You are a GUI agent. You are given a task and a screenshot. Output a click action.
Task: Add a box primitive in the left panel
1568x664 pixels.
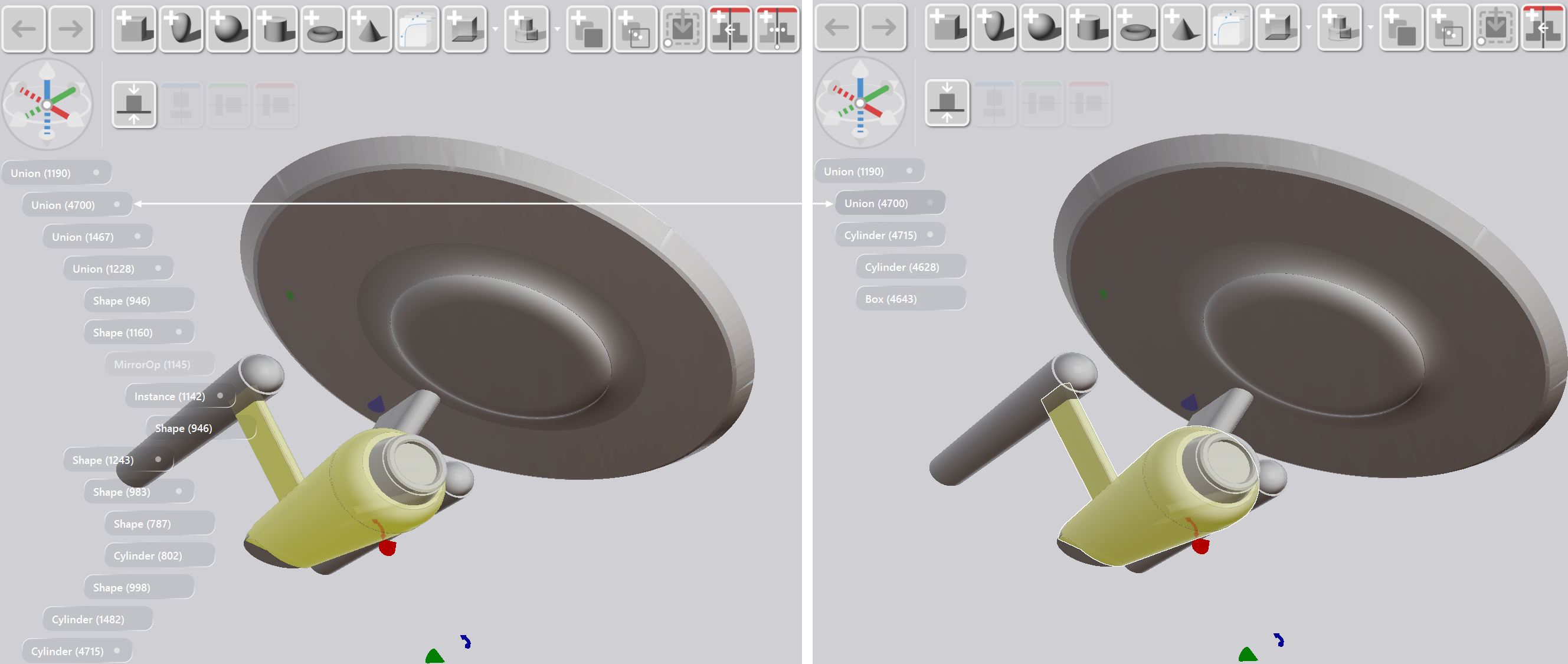point(134,28)
